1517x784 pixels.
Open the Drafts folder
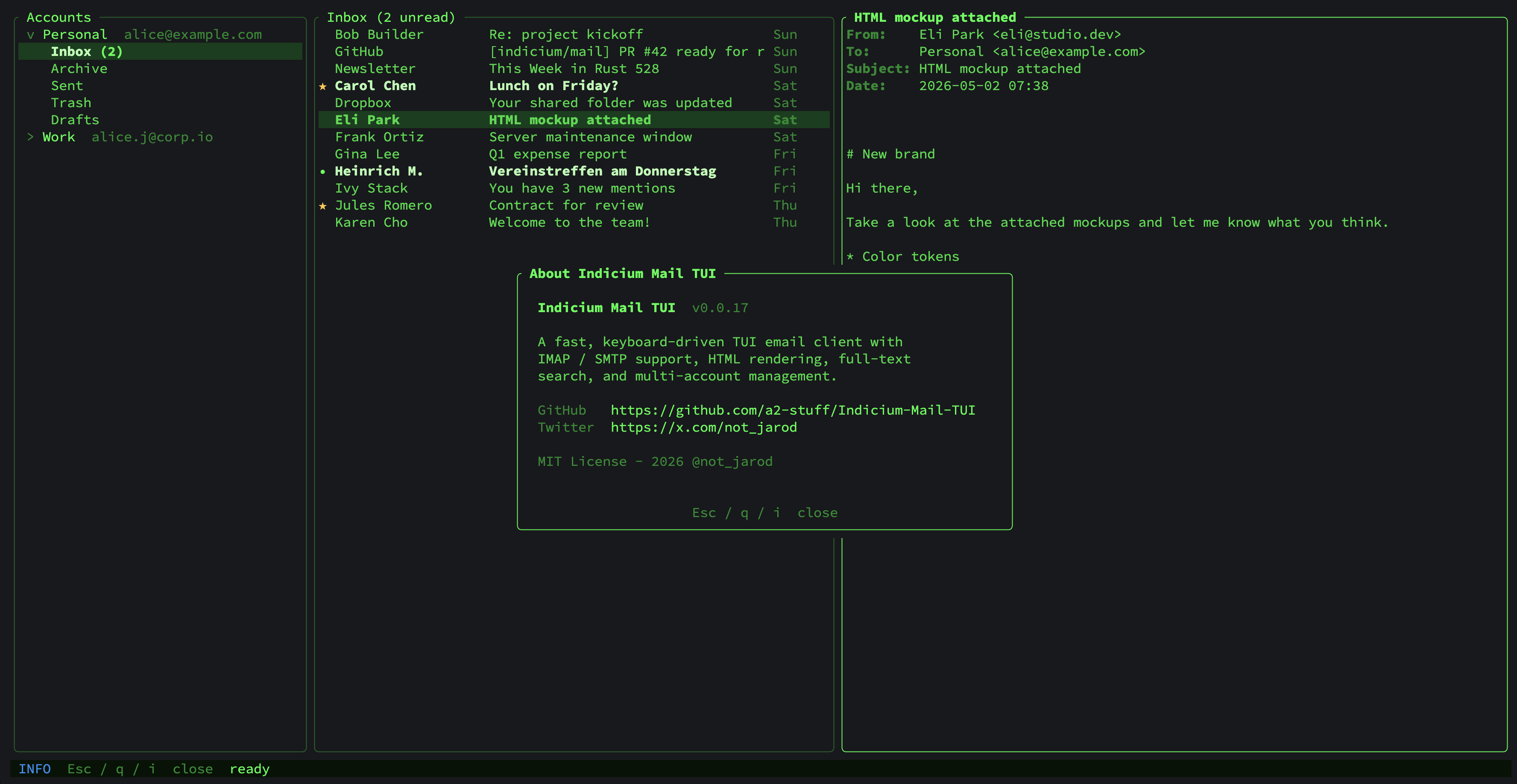(x=75, y=120)
